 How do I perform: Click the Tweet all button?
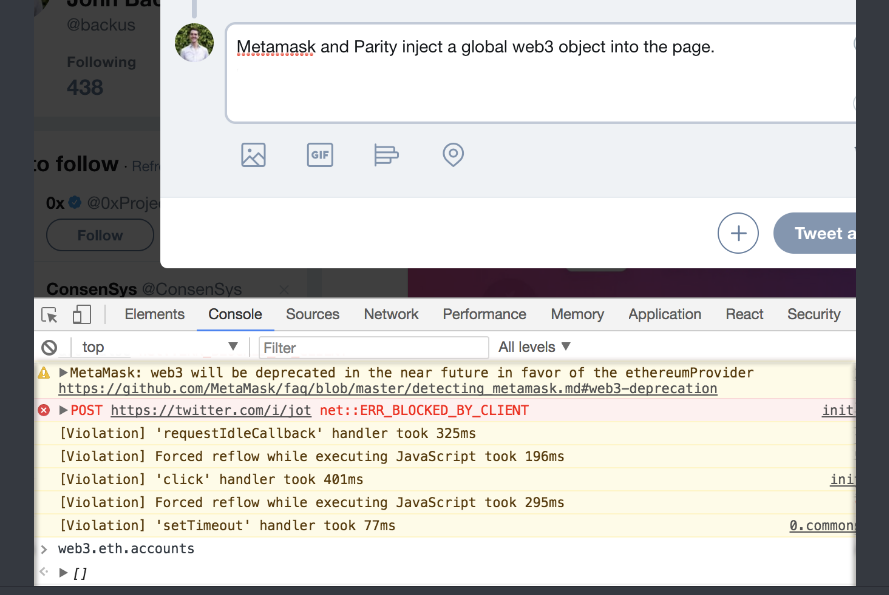pos(815,233)
